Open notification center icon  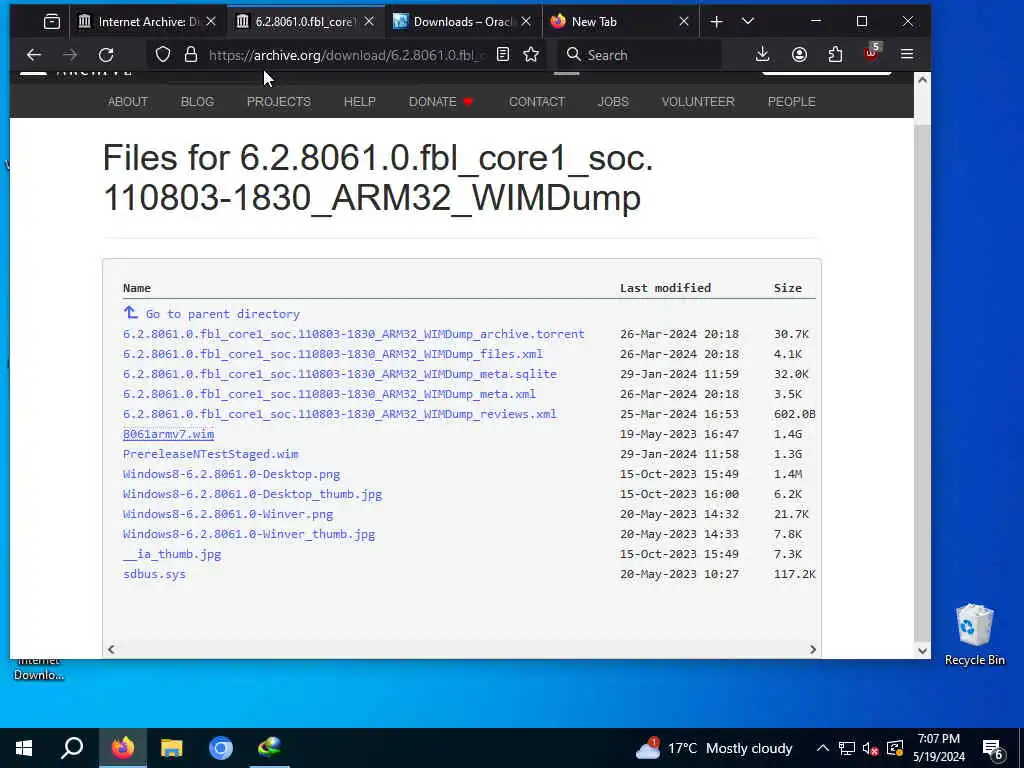pyautogui.click(x=993, y=750)
